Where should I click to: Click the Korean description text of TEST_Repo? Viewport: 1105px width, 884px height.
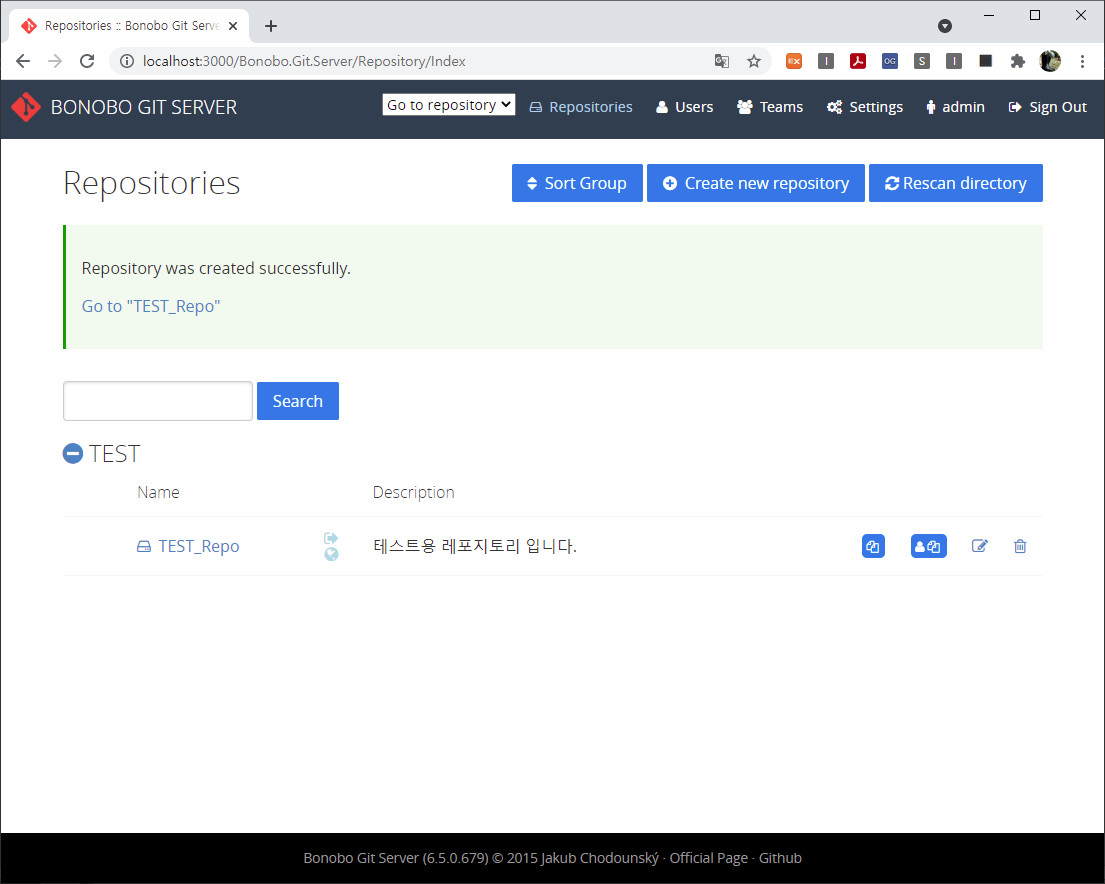[475, 546]
